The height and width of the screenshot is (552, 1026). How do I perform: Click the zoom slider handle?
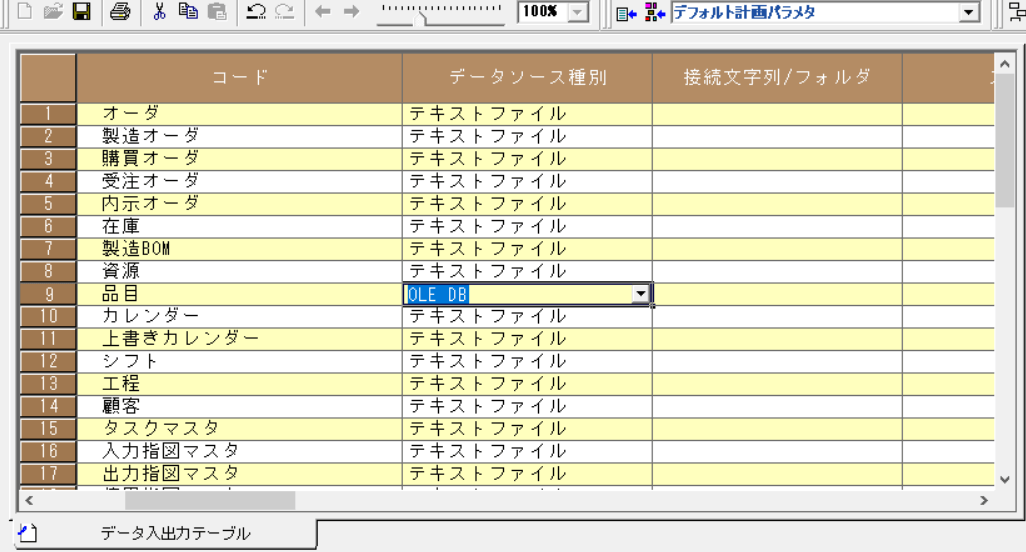pyautogui.click(x=420, y=18)
